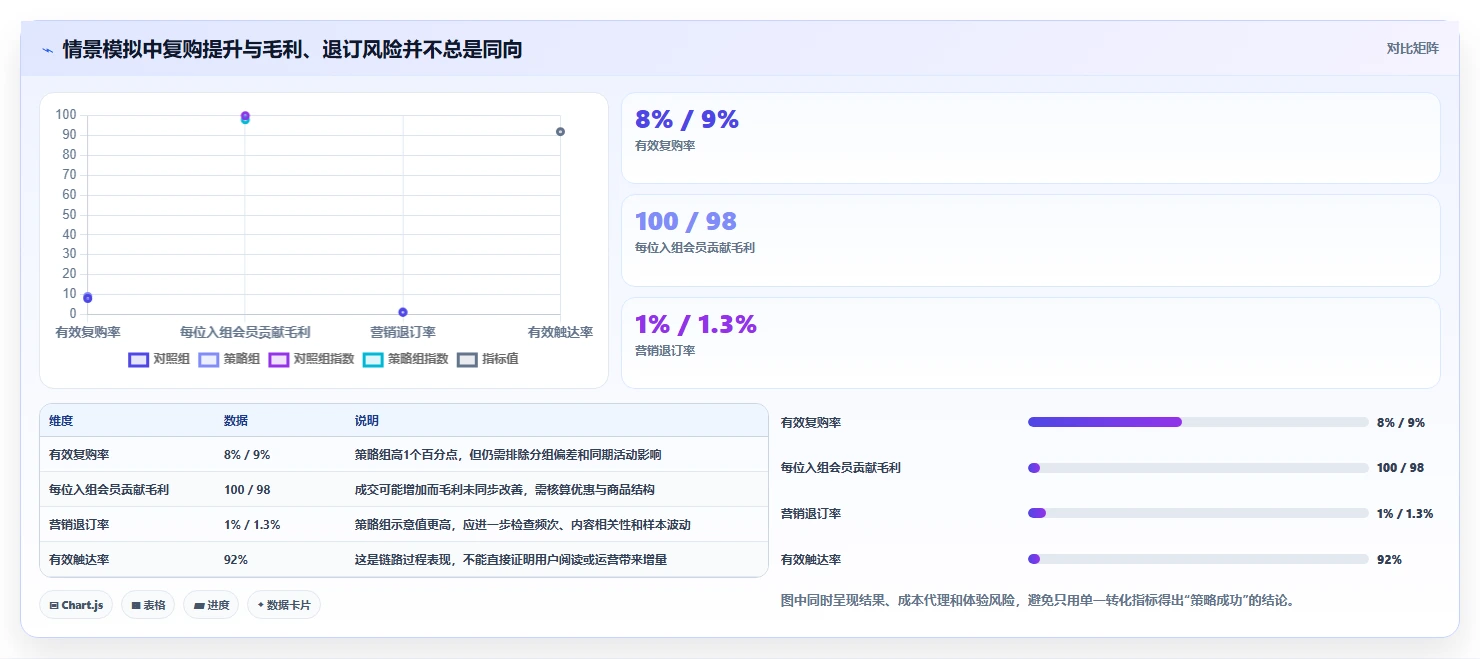Screen dimensions: 1480x659
Task: Open the 8% / 9% 有效复购率 data card
Action: pyautogui.click(x=1031, y=138)
